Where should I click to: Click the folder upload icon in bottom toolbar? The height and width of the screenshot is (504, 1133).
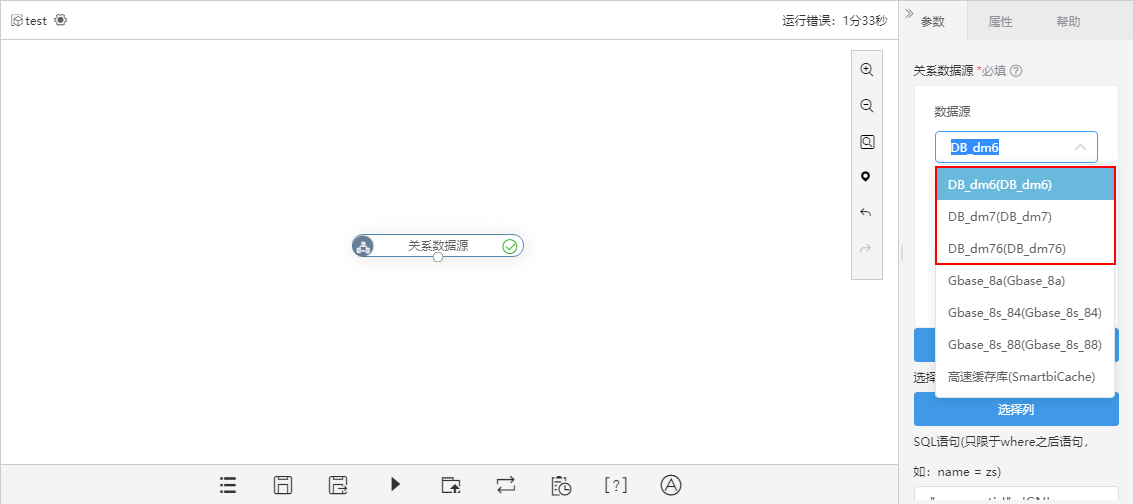[451, 485]
